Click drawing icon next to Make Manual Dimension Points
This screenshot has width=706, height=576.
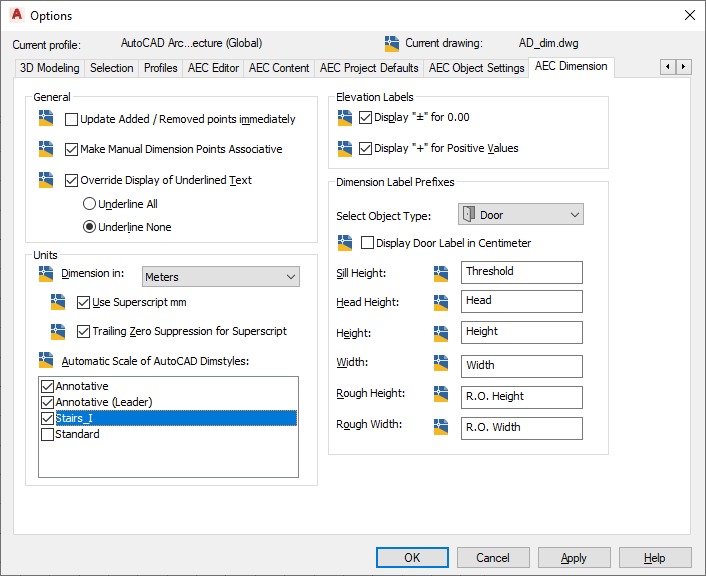coord(46,149)
